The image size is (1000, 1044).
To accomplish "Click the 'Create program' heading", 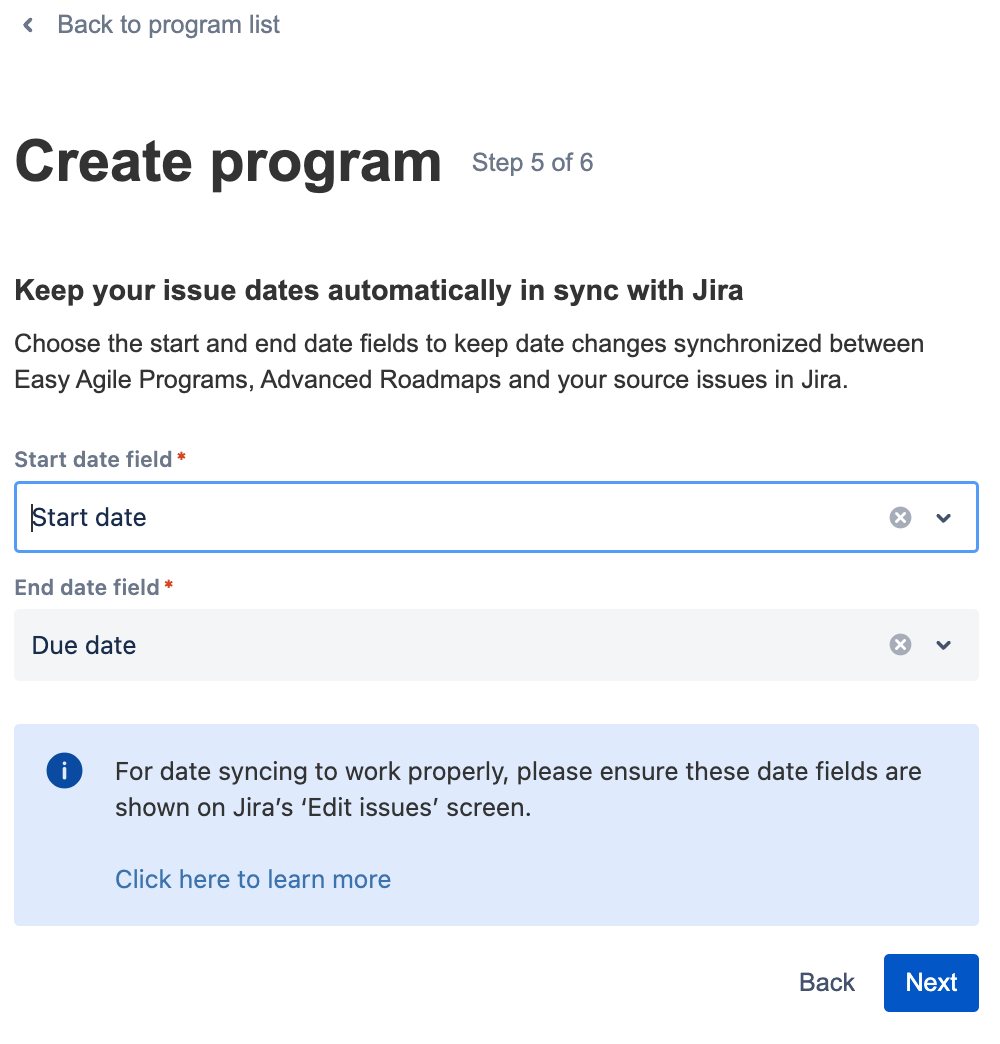I will coord(228,162).
